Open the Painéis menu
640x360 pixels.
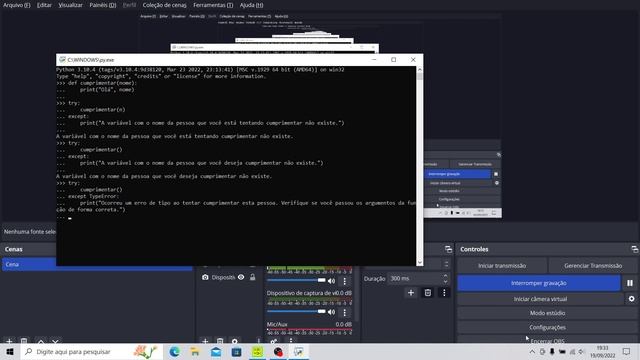point(102,5)
